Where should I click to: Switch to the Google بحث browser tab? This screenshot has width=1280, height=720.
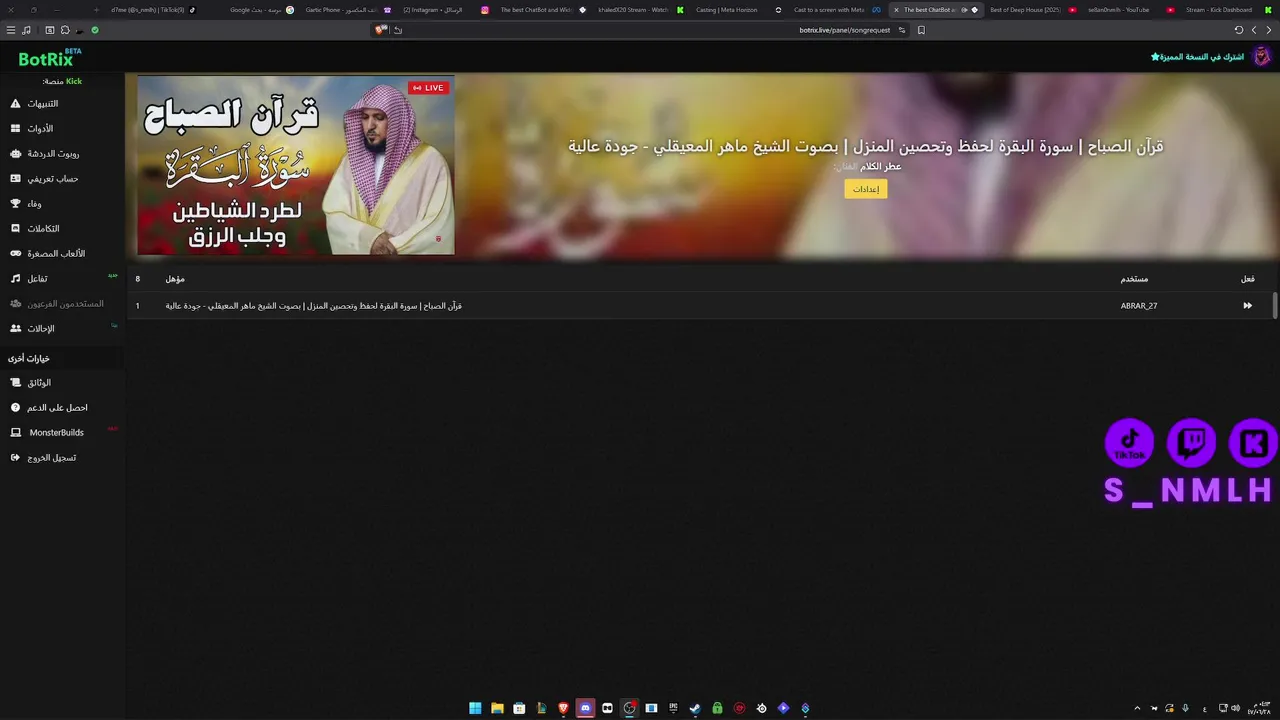click(x=262, y=10)
